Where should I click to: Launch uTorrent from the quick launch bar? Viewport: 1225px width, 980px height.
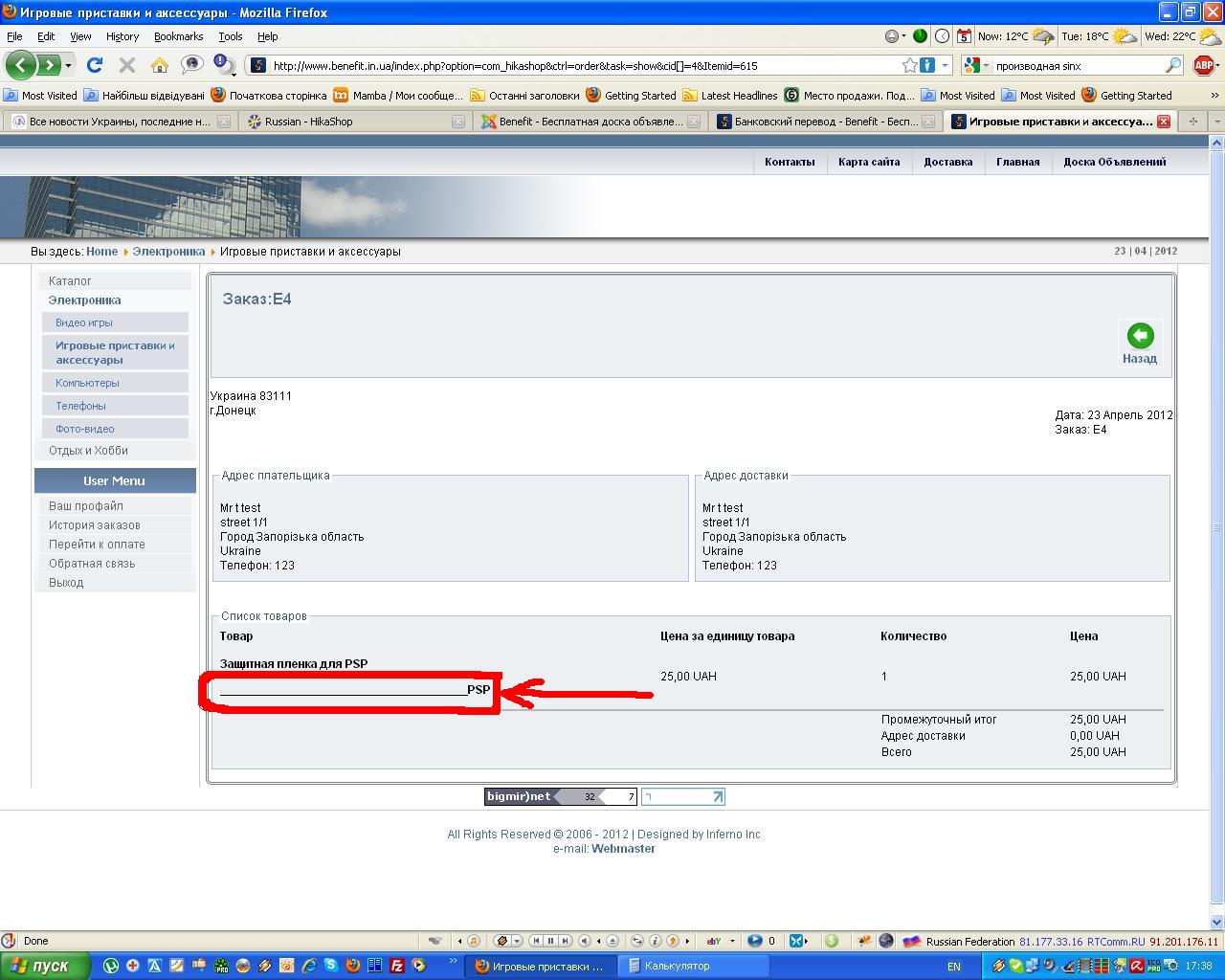[x=111, y=966]
